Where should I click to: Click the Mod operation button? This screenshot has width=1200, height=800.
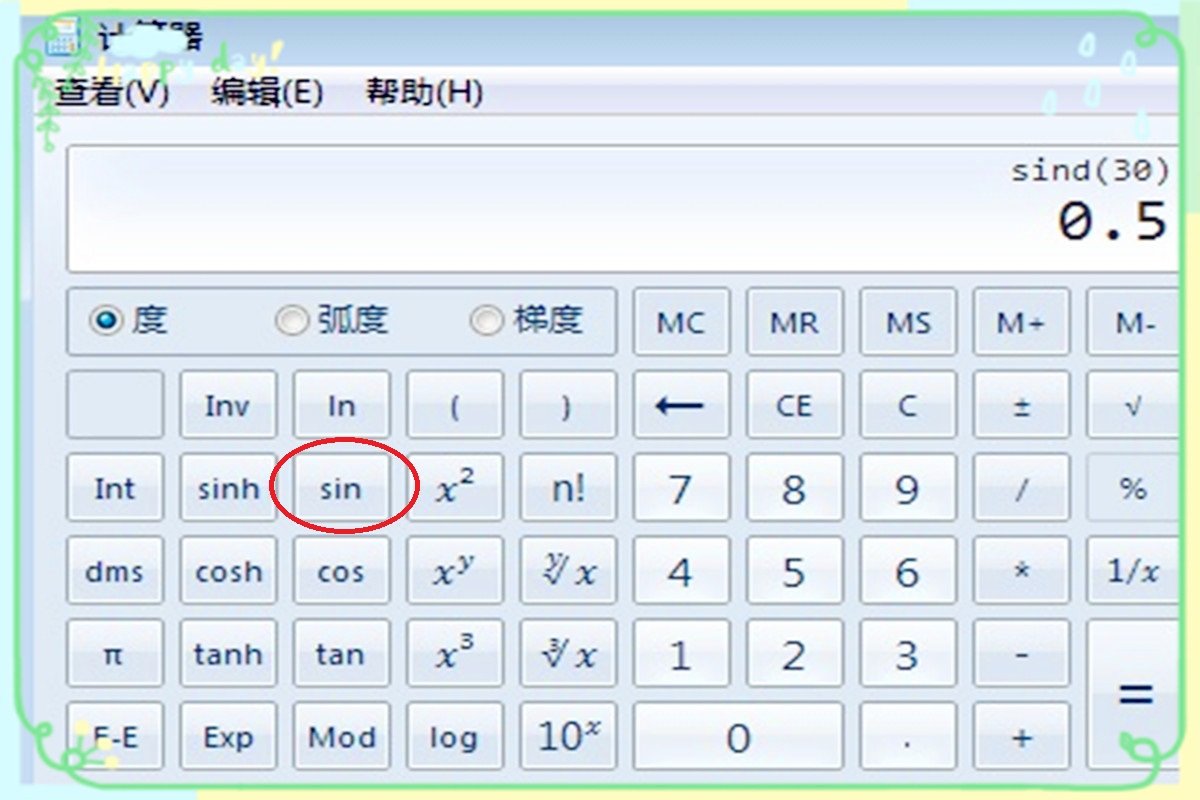click(x=341, y=737)
